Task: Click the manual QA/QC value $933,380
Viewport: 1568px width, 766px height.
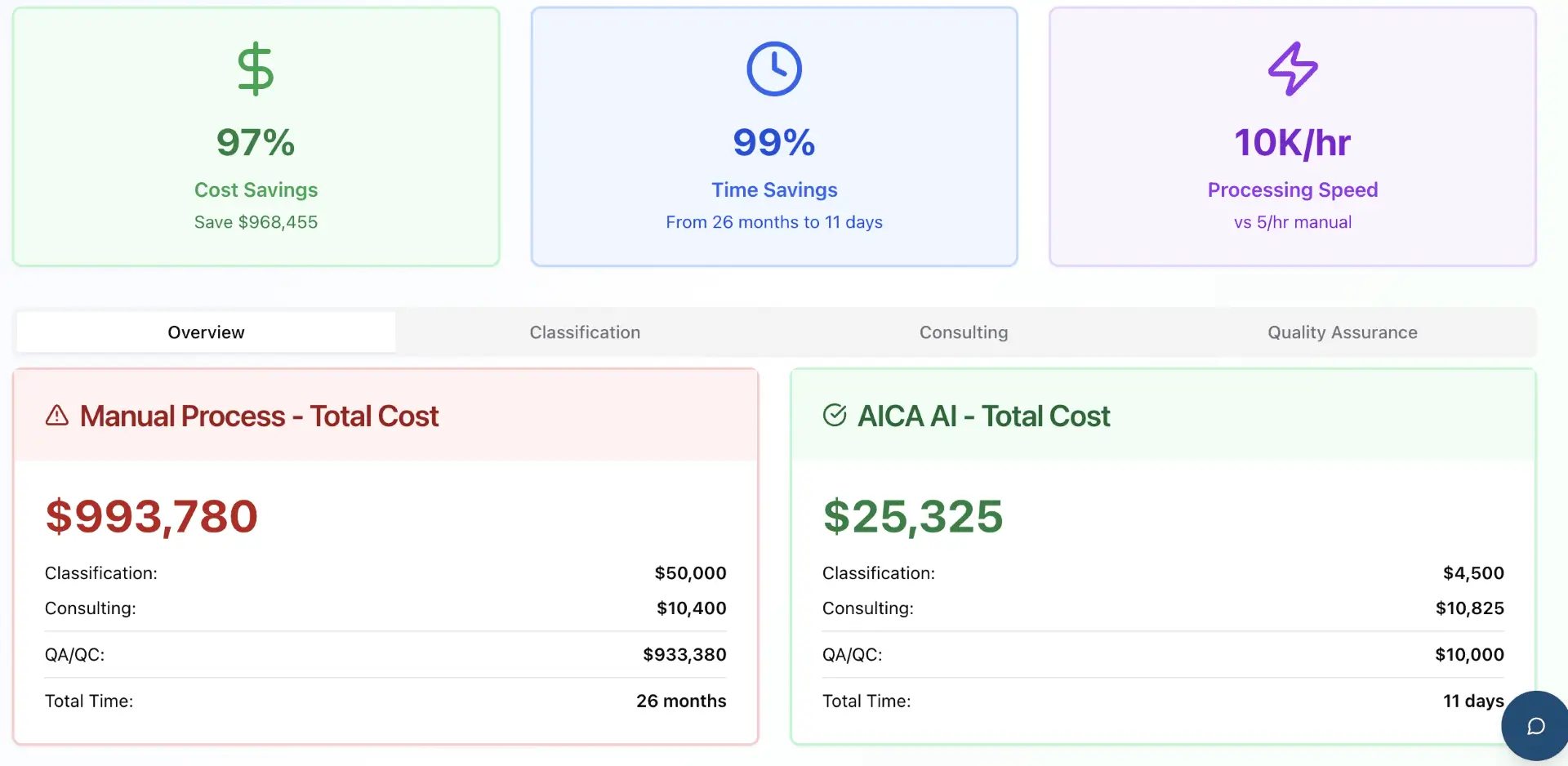Action: click(x=684, y=654)
